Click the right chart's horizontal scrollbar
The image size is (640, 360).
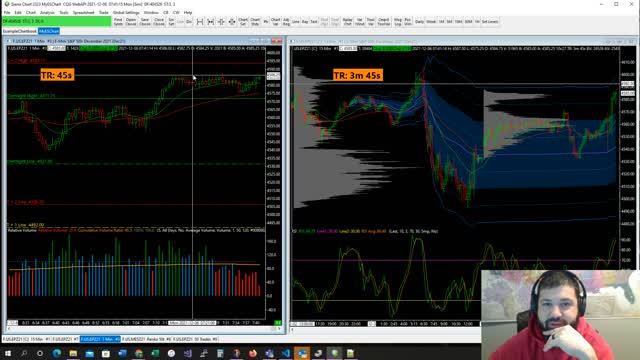point(386,329)
